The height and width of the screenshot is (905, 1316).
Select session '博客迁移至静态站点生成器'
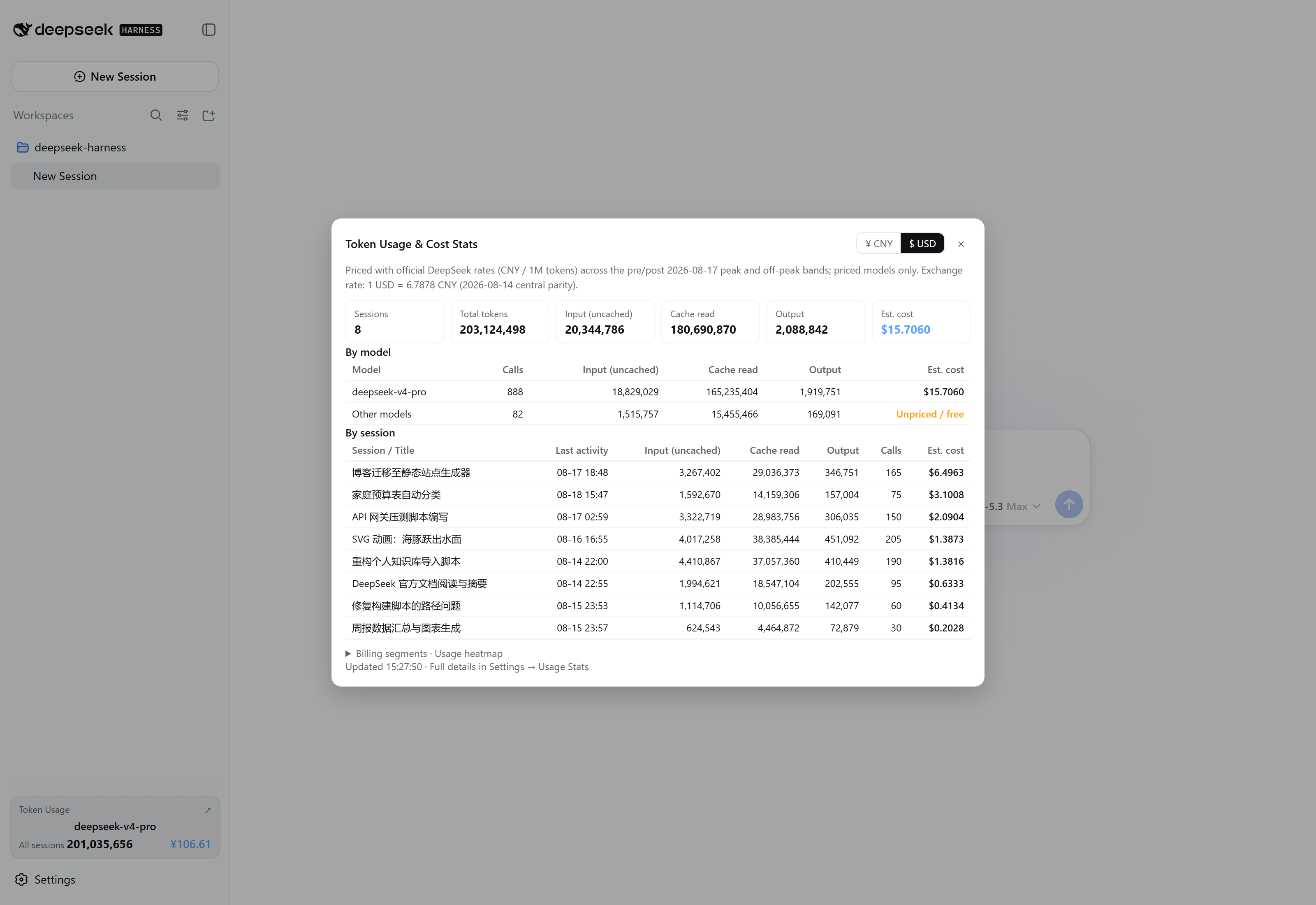point(658,472)
